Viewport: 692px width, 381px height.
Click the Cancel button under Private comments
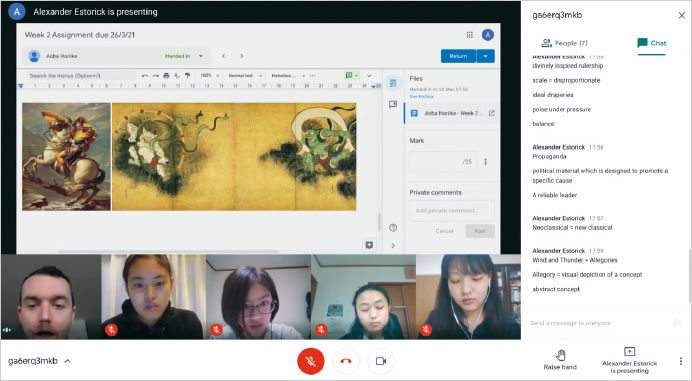point(444,231)
